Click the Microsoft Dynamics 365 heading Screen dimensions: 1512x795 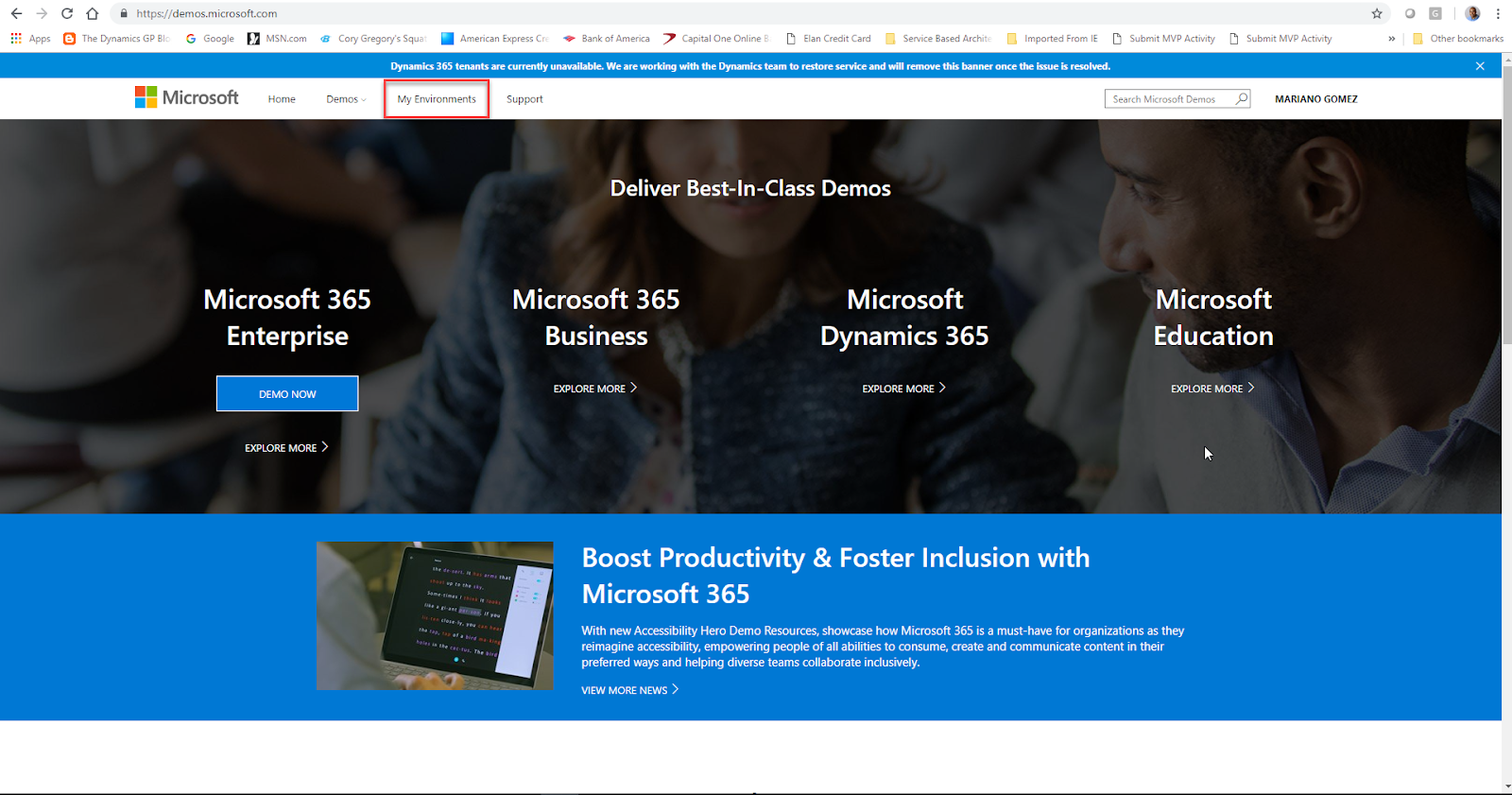click(904, 318)
